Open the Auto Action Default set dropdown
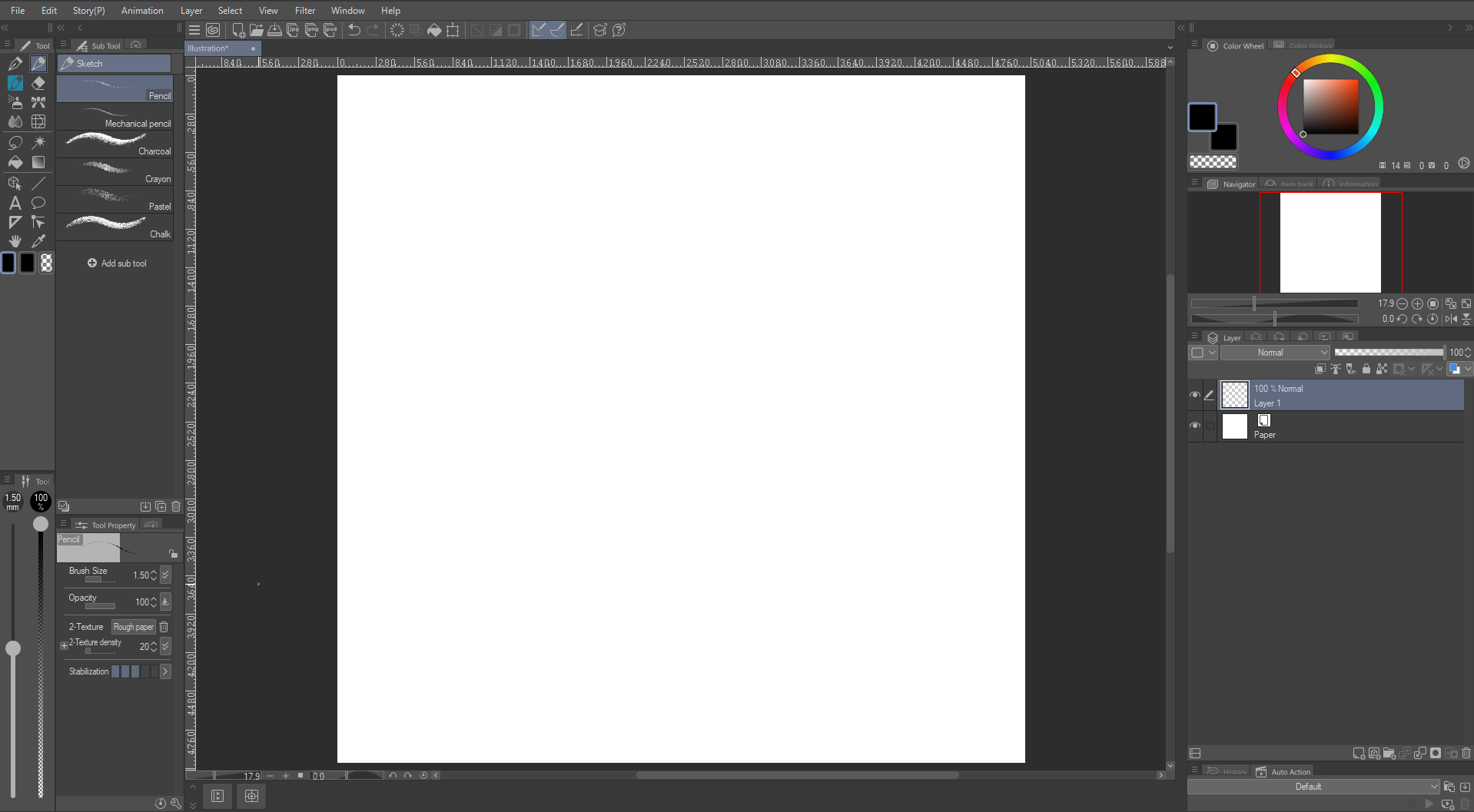The height and width of the screenshot is (812, 1474). [x=1313, y=787]
